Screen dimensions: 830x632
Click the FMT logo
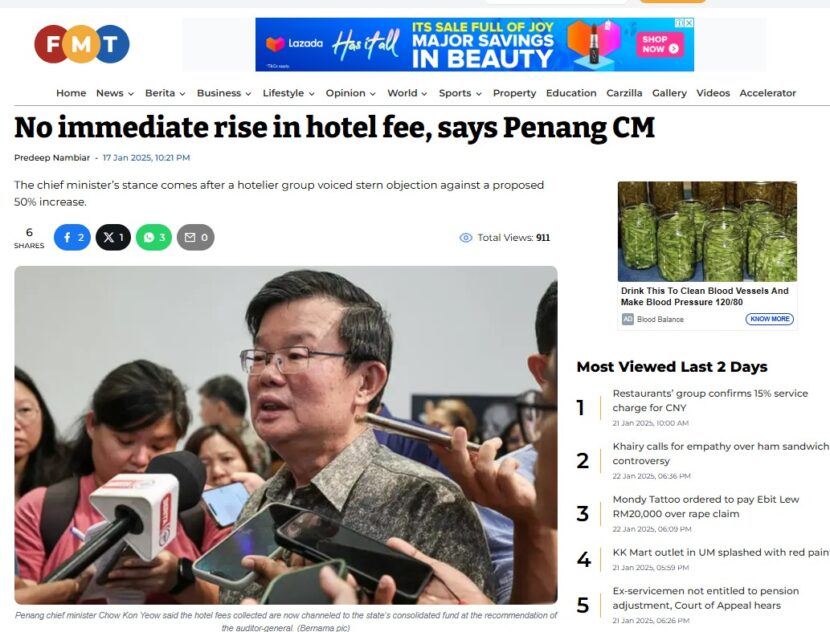(82, 44)
